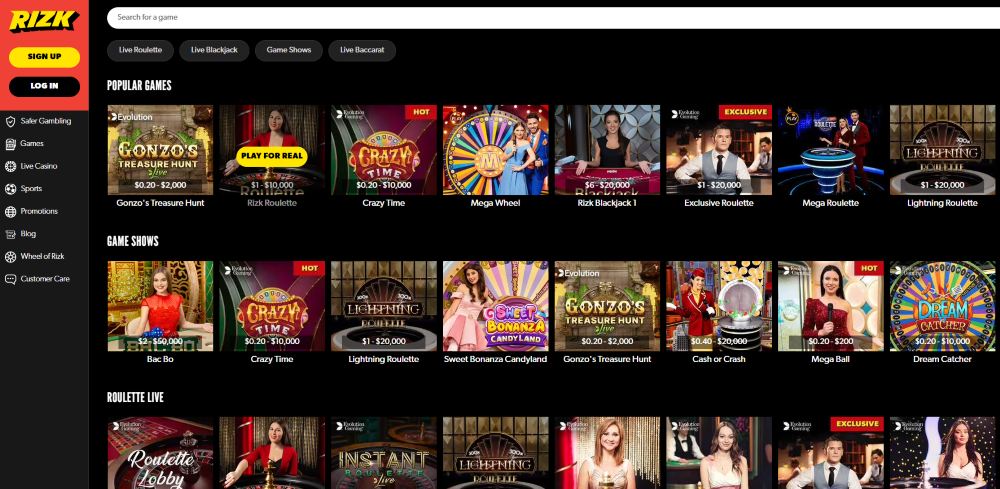The height and width of the screenshot is (489, 1000).
Task: Open Crazy Time in Game Shows
Action: (x=272, y=306)
